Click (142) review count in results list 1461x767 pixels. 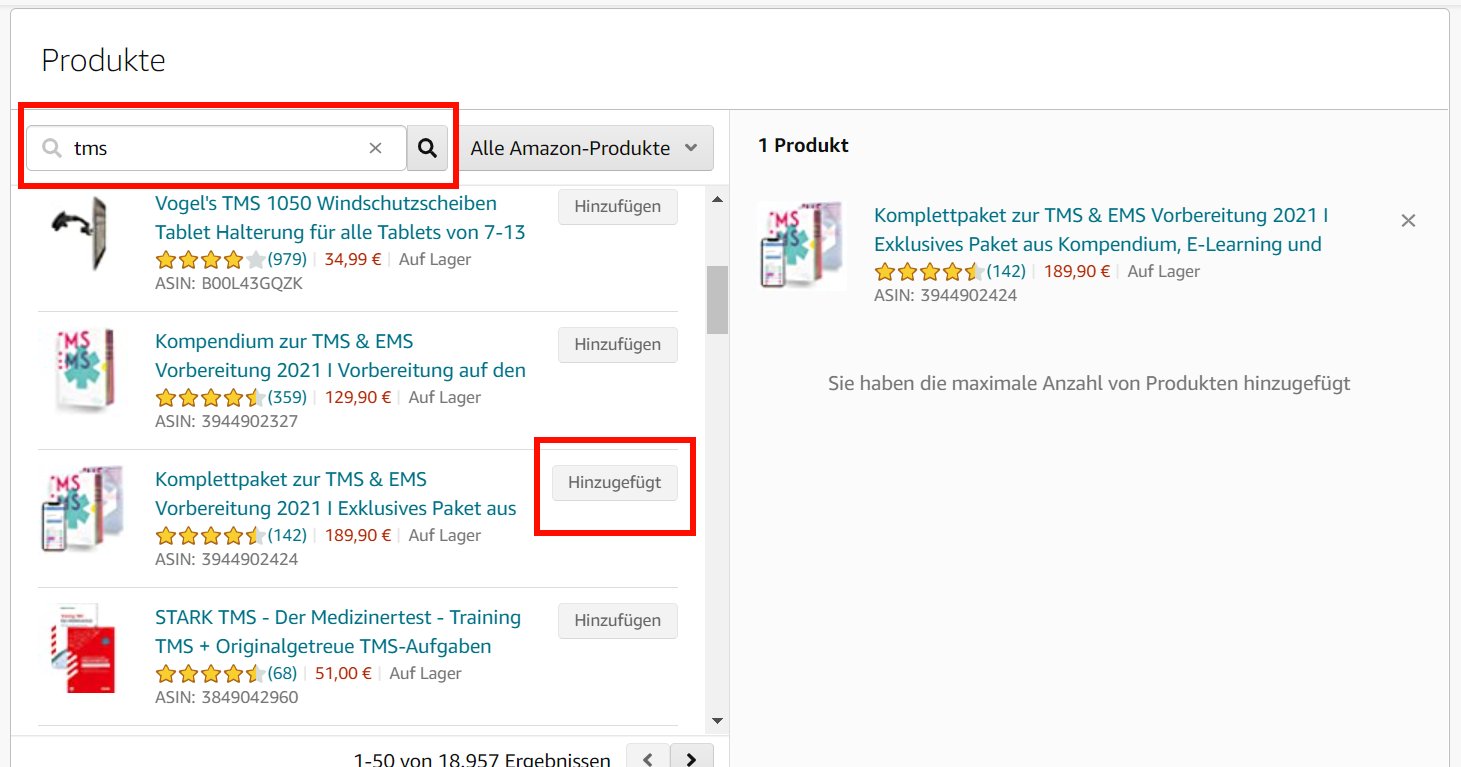287,536
